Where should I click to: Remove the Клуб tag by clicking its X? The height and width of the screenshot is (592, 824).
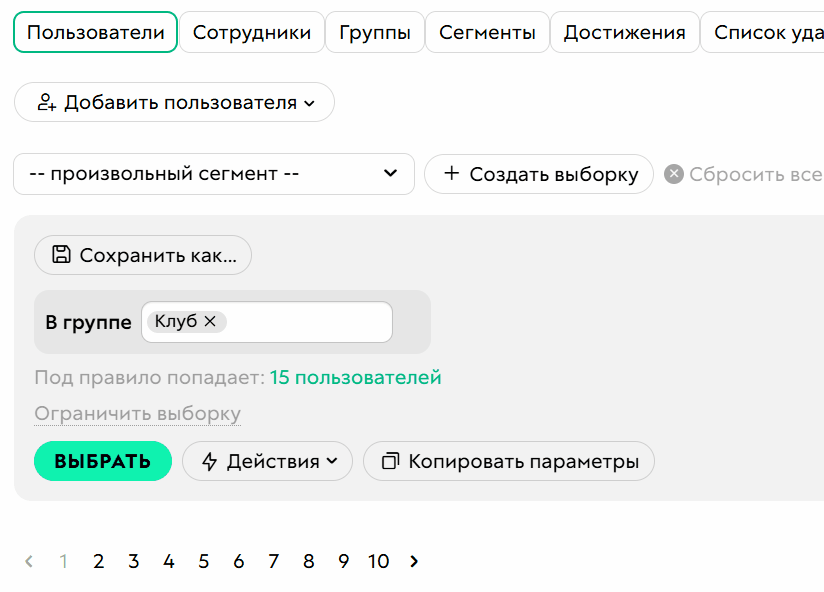pyautogui.click(x=210, y=321)
